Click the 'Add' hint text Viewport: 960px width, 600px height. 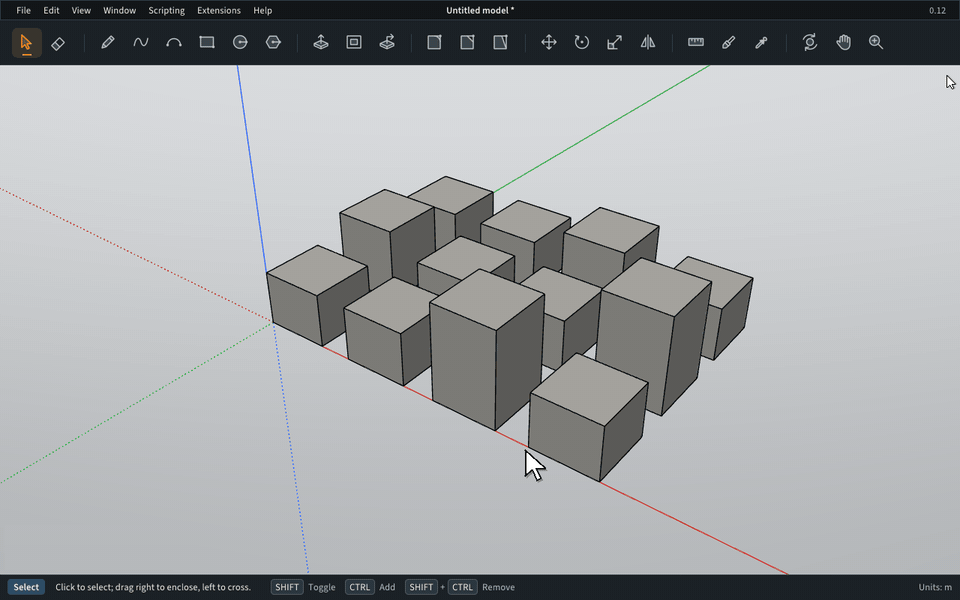point(387,587)
